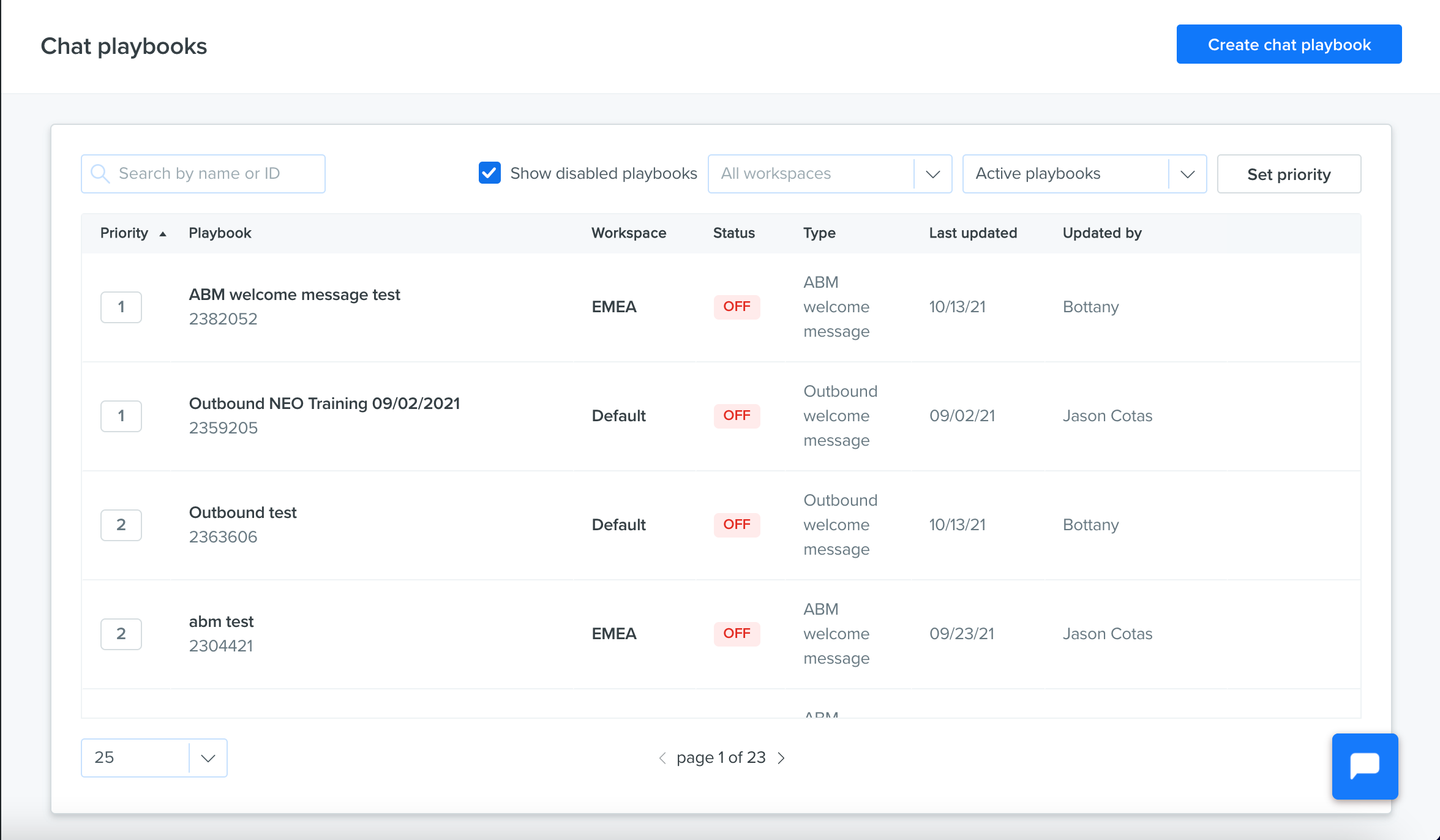Open ABM welcome message test playbook
Viewport: 1440px width, 840px height.
point(294,294)
